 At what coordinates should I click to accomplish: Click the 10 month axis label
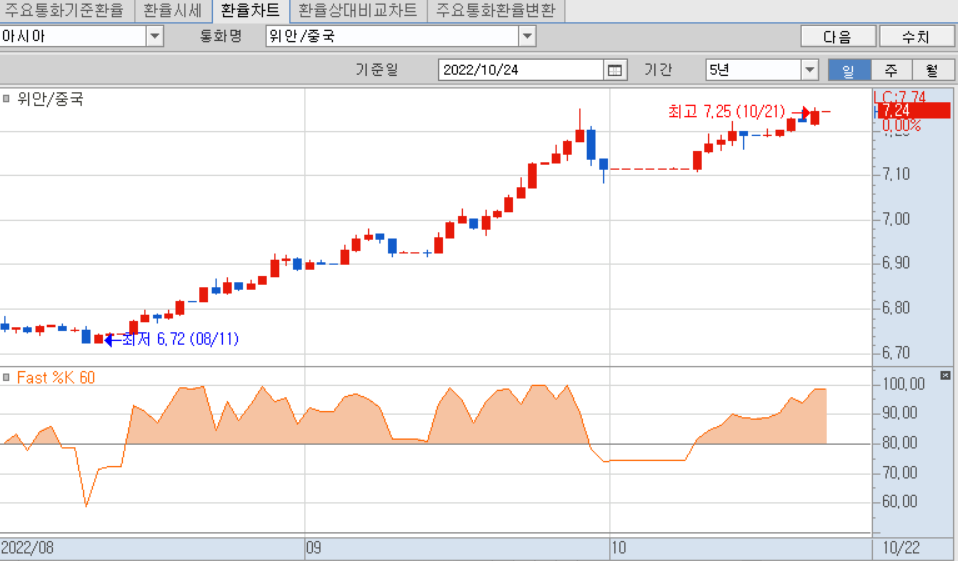(x=618, y=548)
